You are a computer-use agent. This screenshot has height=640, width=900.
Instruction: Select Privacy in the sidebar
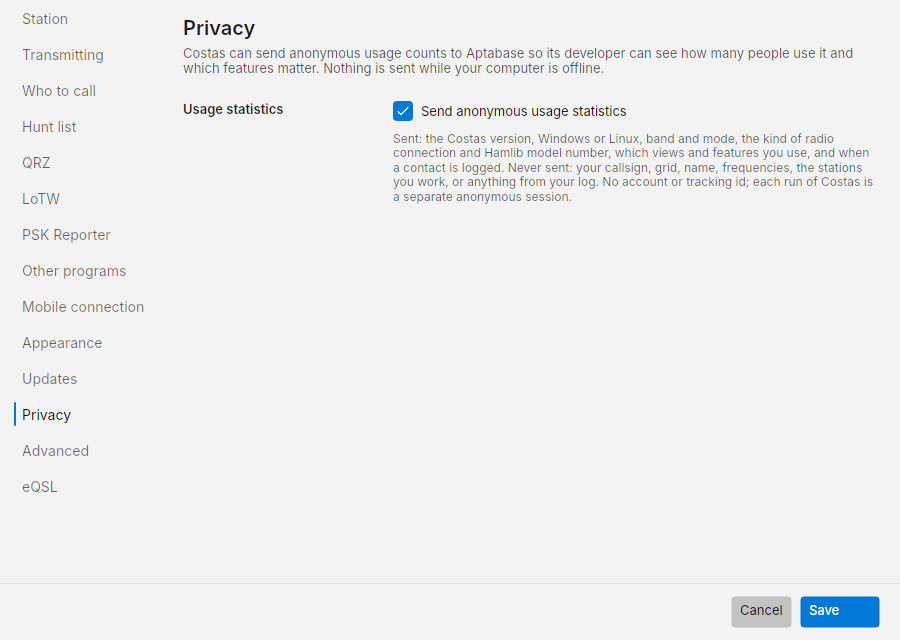46,415
